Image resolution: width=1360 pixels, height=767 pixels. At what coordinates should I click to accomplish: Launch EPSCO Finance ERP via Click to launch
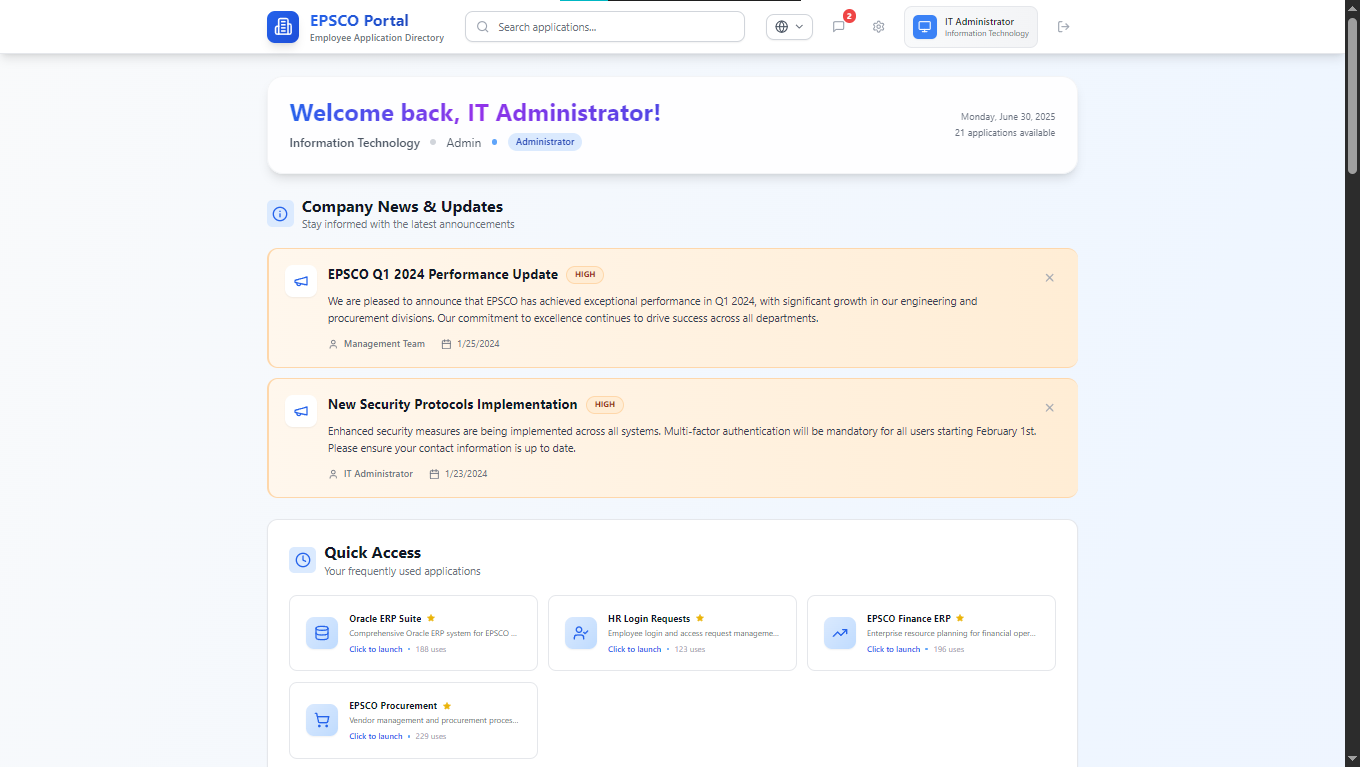tap(894, 649)
